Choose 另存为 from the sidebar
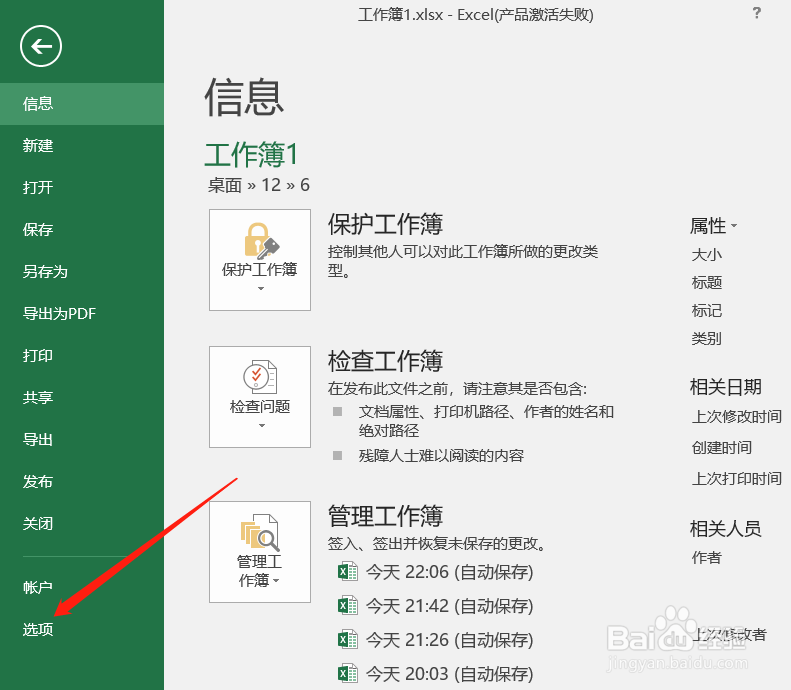Viewport: 791px width, 690px height. point(82,272)
